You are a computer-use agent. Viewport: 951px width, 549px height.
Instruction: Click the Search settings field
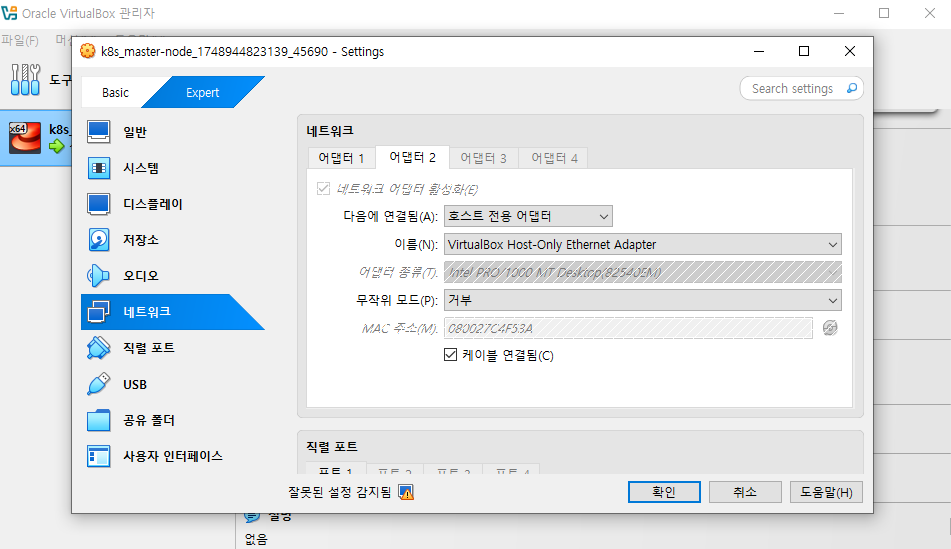tap(802, 89)
